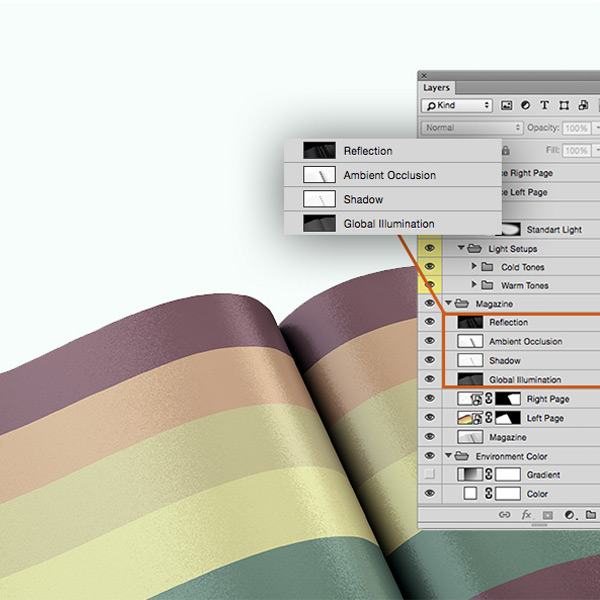Close the Layers panel with the x
The width and height of the screenshot is (600, 600).
point(424,76)
